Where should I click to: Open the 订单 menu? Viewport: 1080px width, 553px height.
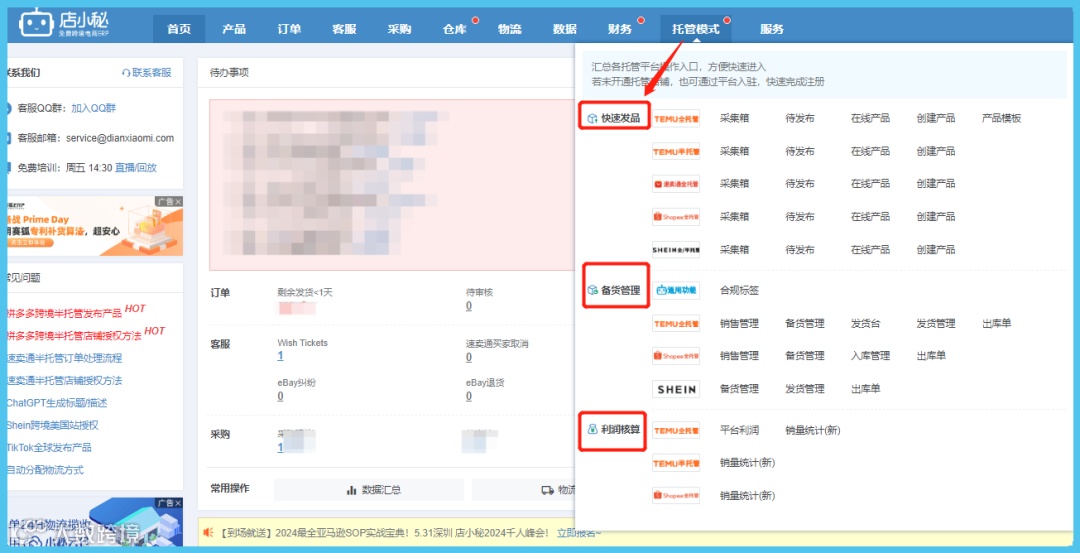tap(289, 29)
